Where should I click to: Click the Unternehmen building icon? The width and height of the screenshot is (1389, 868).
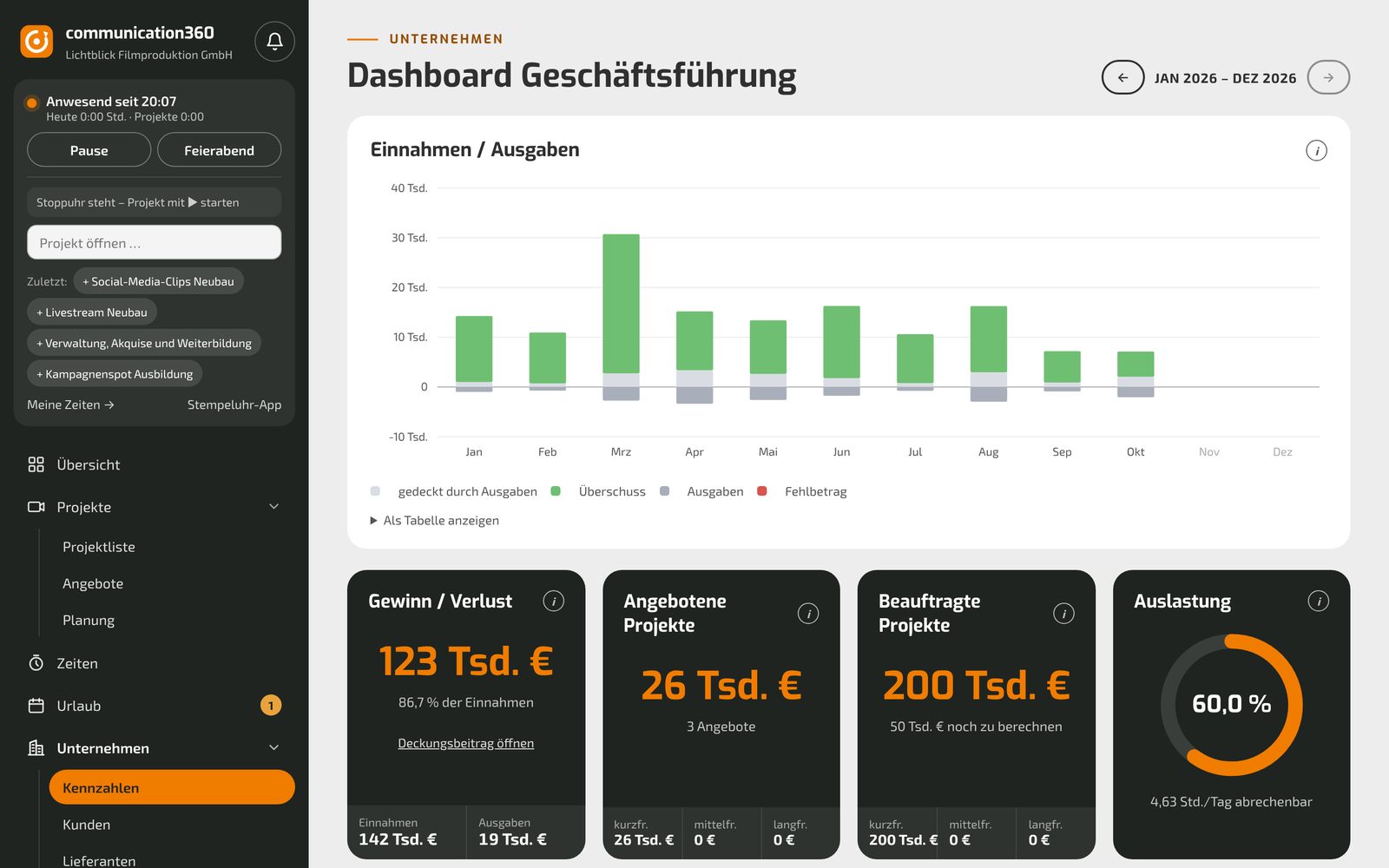(x=36, y=748)
